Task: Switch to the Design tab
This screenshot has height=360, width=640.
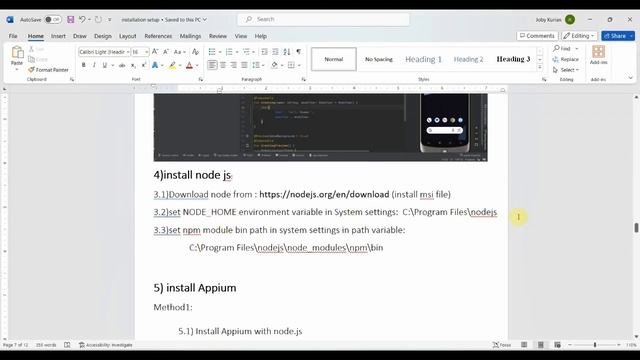Action: coord(103,36)
